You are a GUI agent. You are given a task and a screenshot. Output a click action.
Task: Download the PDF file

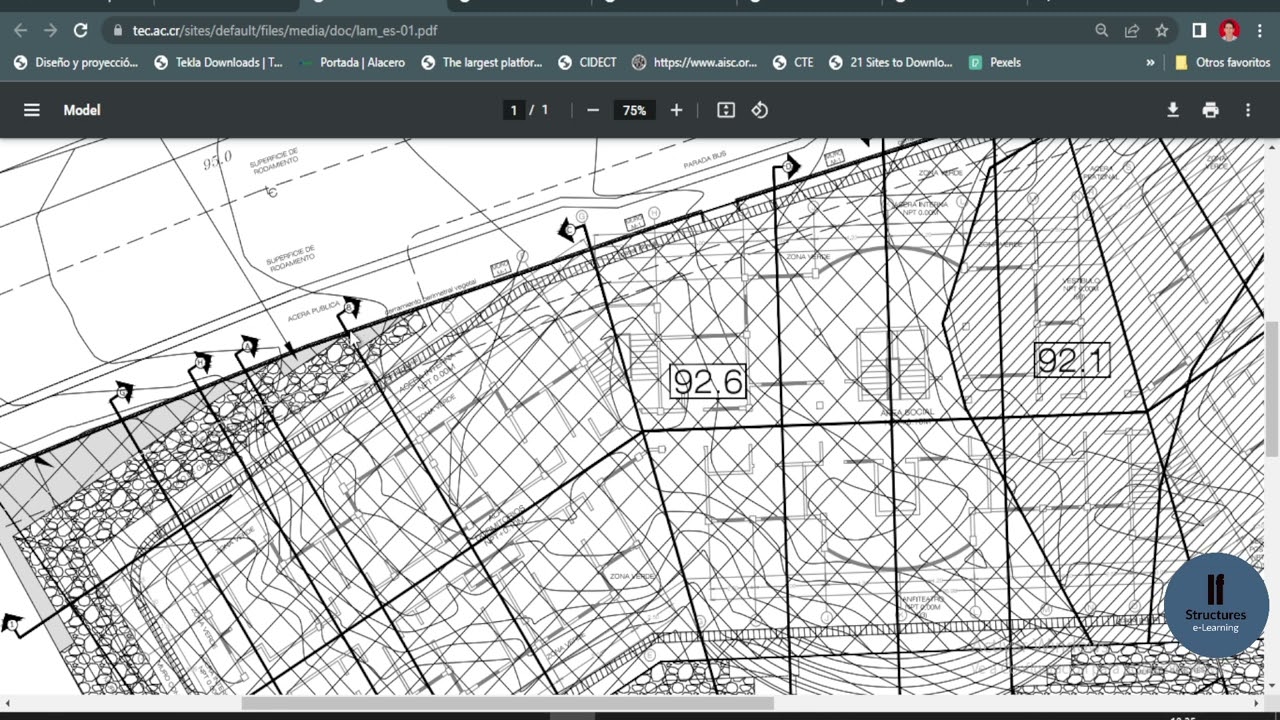coord(1173,110)
